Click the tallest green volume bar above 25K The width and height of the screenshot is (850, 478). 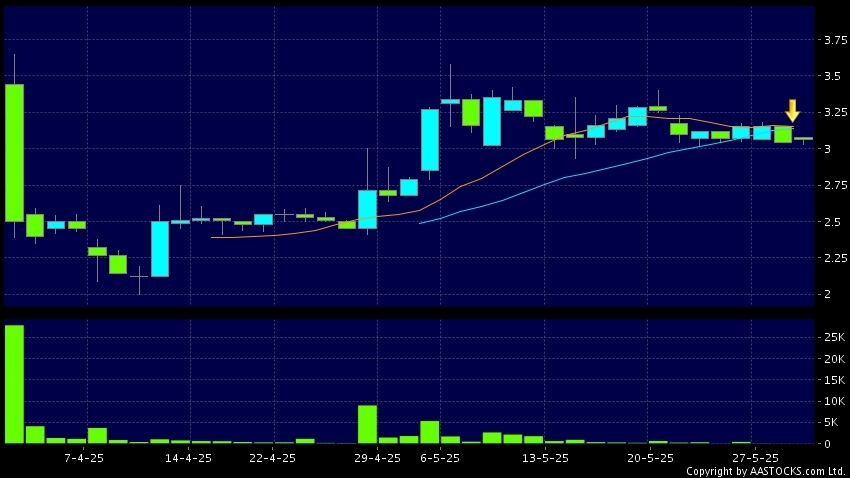(15, 384)
